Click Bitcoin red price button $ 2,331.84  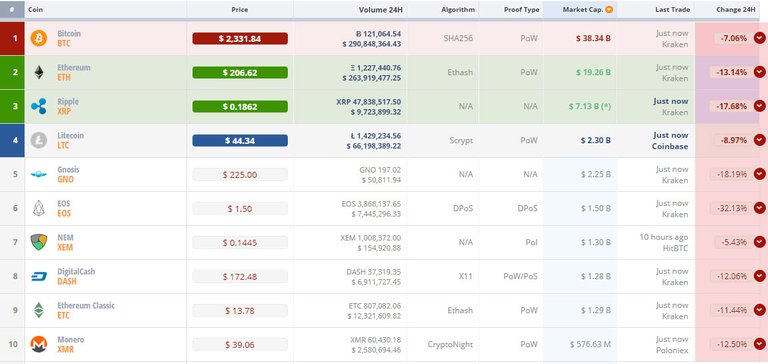click(x=240, y=39)
